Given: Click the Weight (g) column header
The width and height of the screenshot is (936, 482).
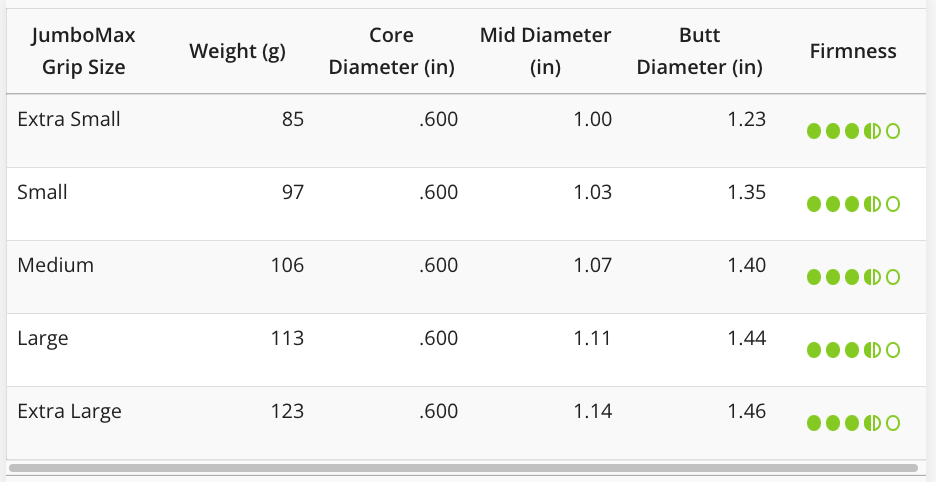Looking at the screenshot, I should (237, 52).
